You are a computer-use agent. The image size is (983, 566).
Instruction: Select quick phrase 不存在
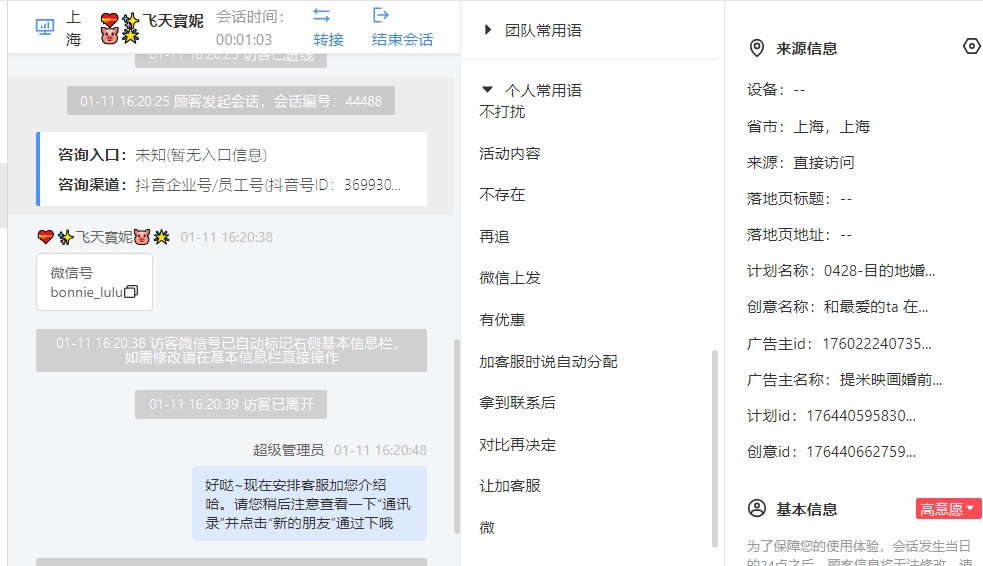pyautogui.click(x=502, y=195)
